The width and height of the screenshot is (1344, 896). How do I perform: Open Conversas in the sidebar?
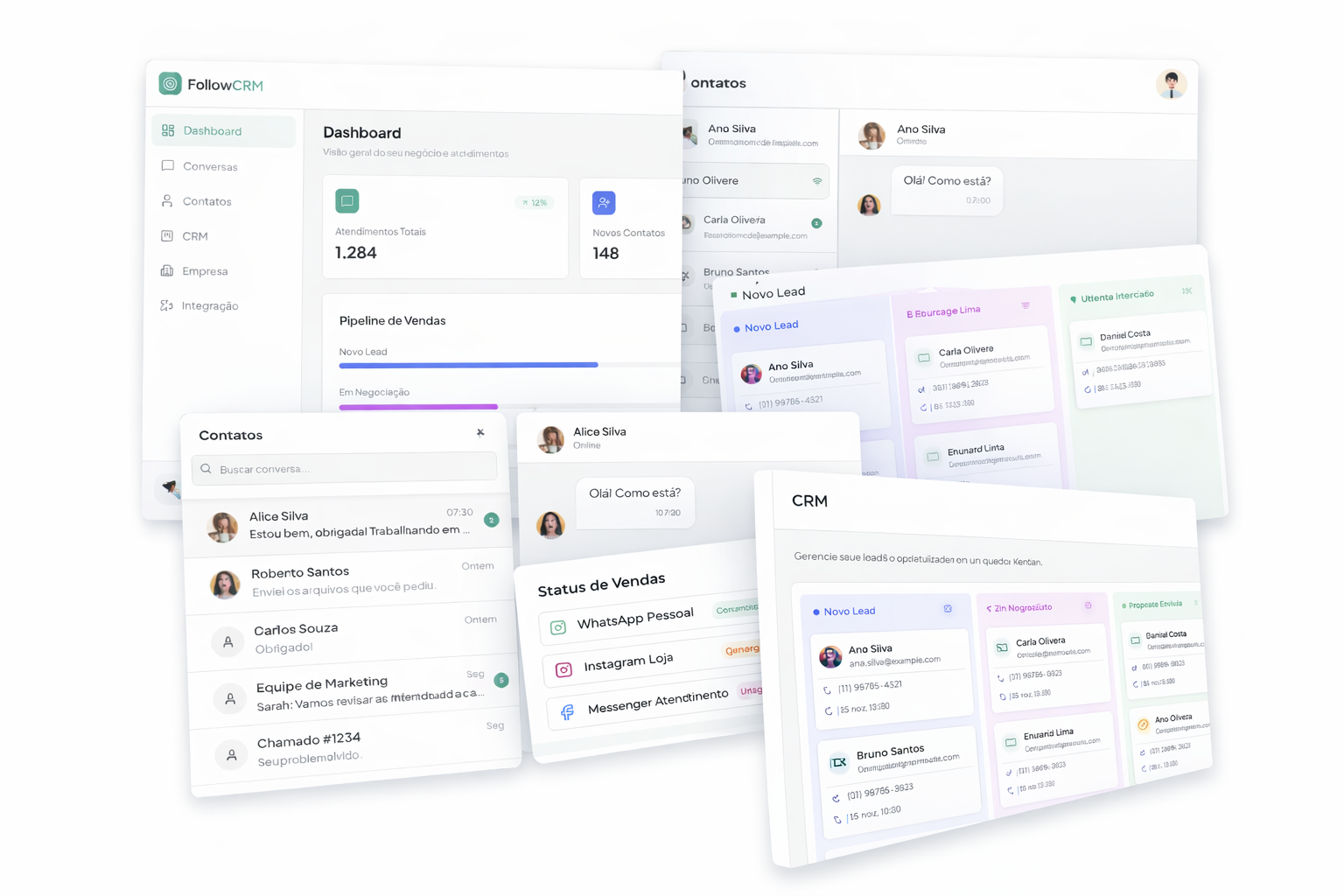click(x=209, y=166)
